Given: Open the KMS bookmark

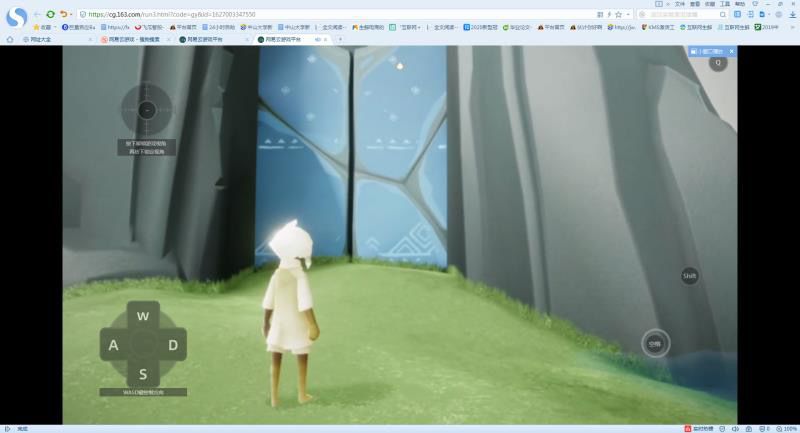Looking at the screenshot, I should tap(658, 27).
